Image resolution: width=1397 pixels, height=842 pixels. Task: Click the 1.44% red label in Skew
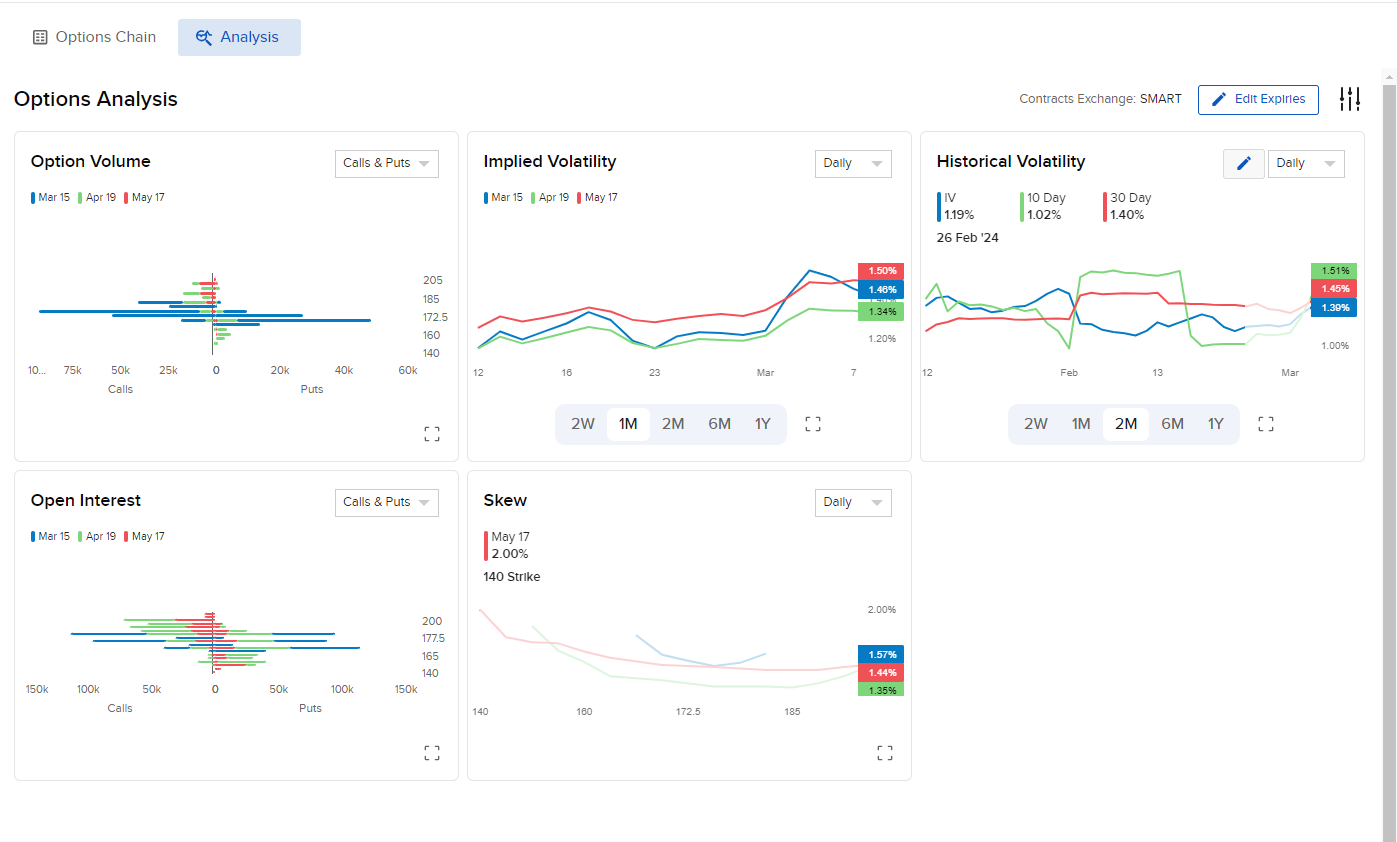coord(881,673)
